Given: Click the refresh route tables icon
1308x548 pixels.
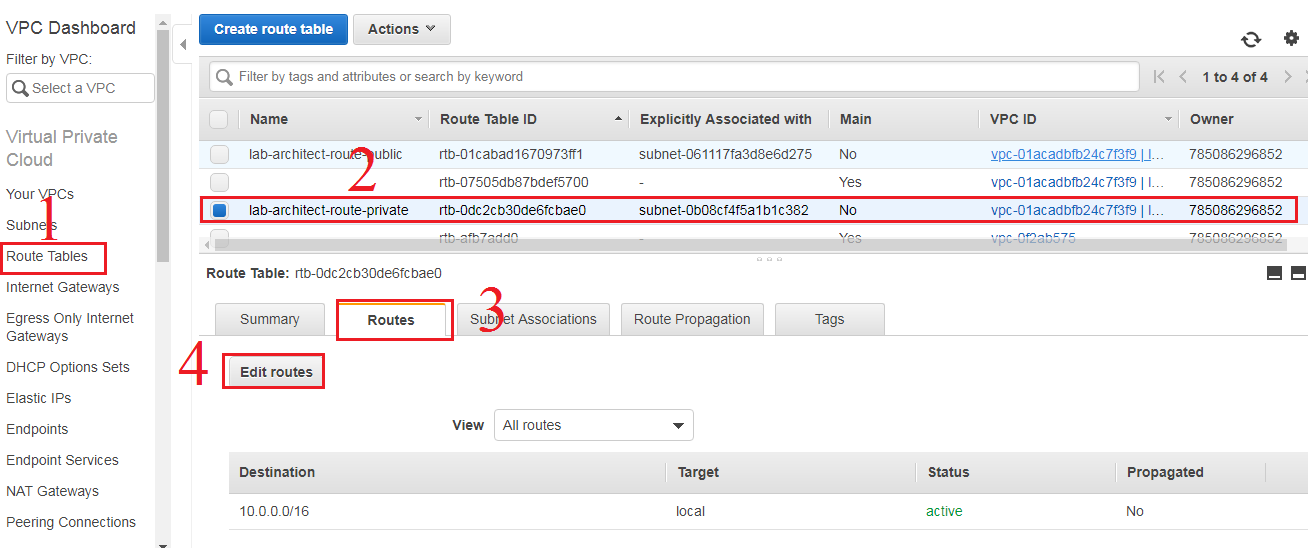Looking at the screenshot, I should [1251, 39].
